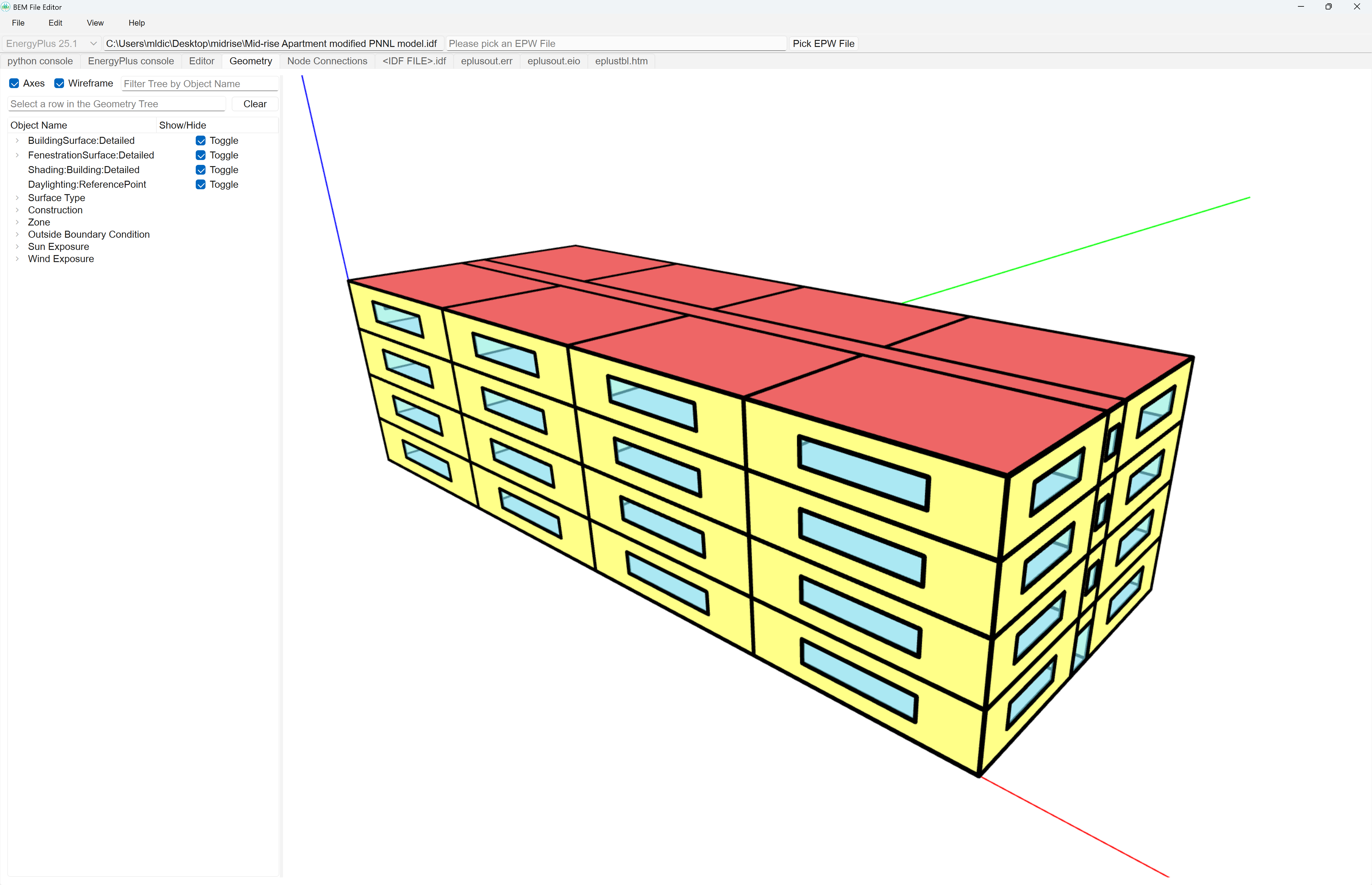Click the Object Name column header

(x=82, y=125)
